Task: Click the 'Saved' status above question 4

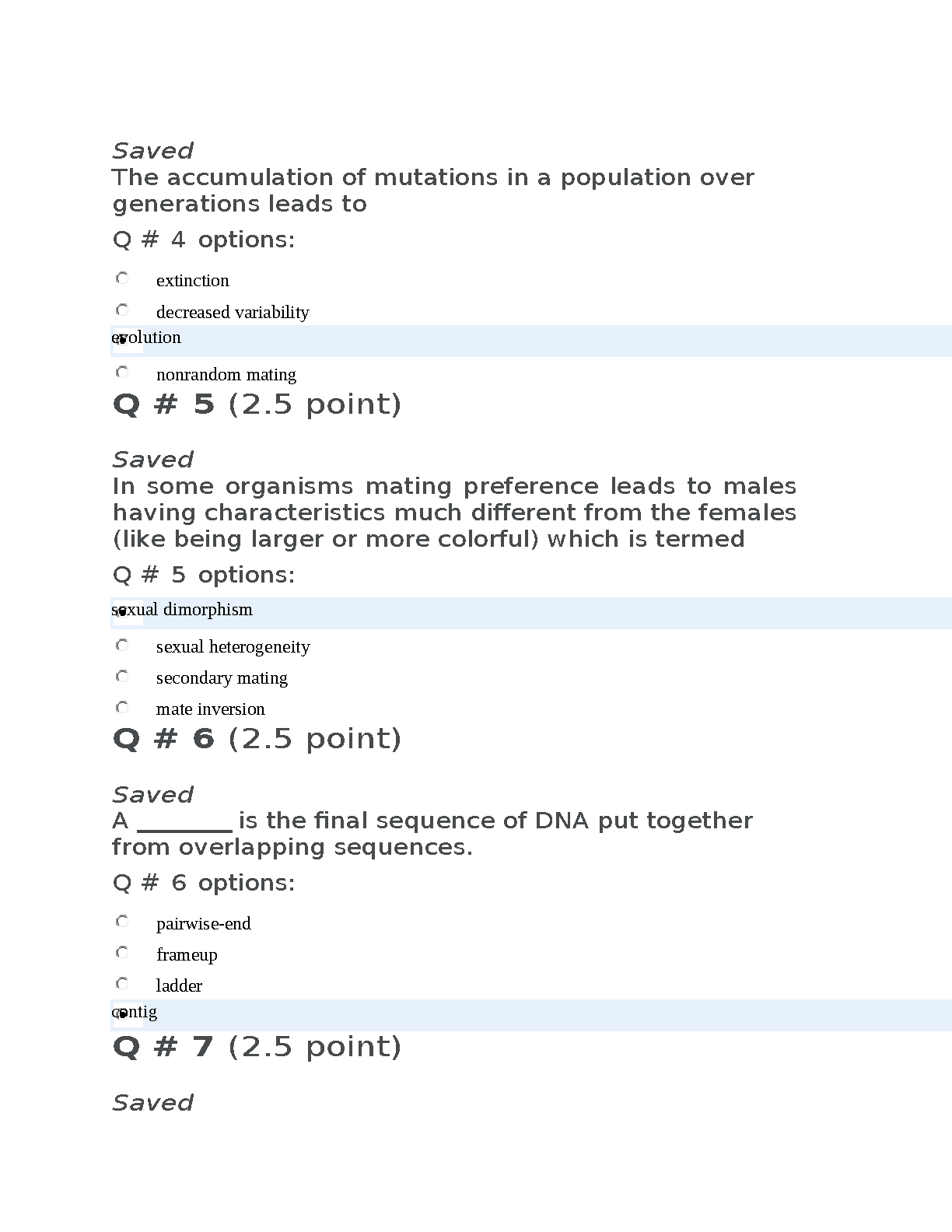Action: point(152,151)
